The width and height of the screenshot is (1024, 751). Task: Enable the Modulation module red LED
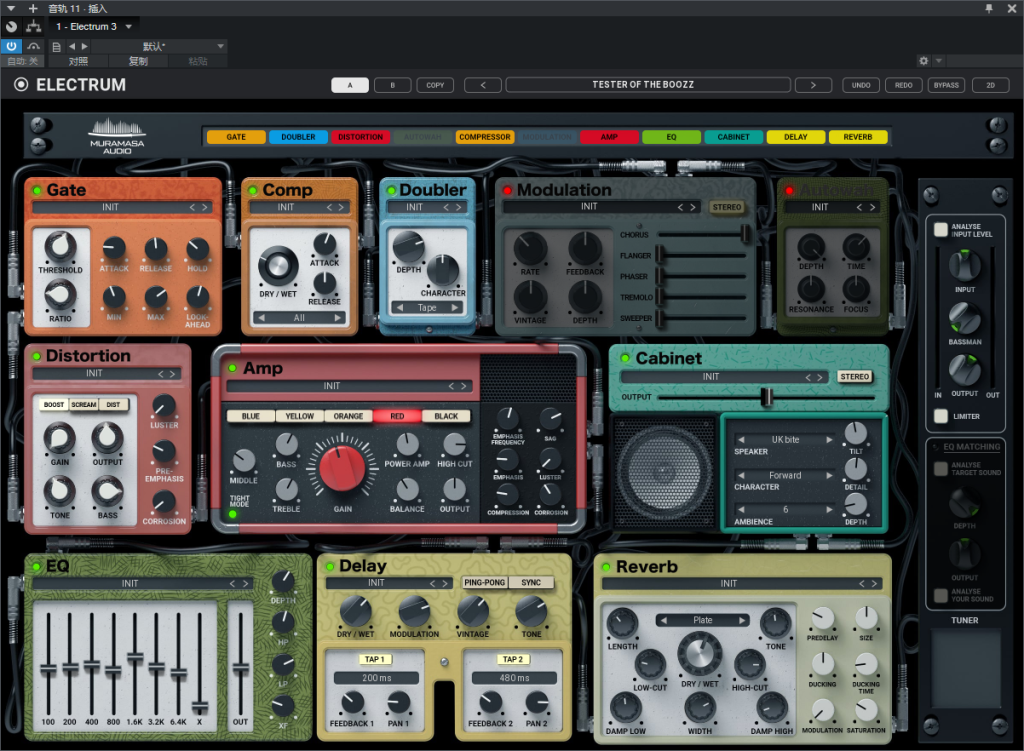(x=507, y=190)
